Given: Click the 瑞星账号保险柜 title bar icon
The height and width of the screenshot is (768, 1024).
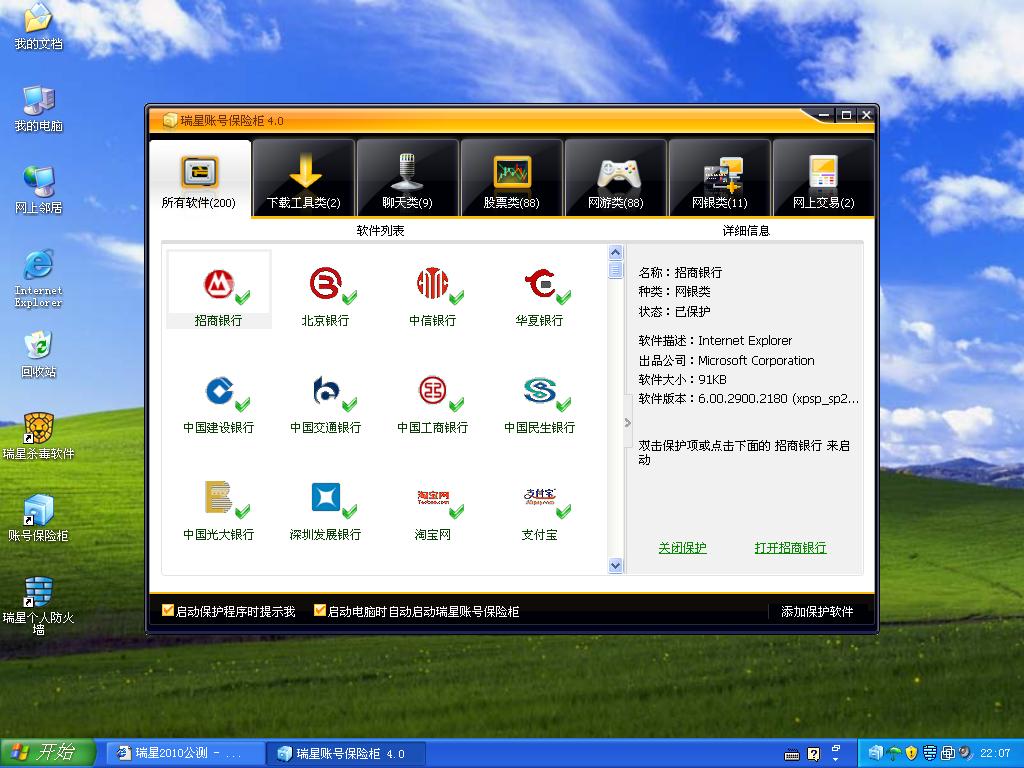Looking at the screenshot, I should pos(170,120).
